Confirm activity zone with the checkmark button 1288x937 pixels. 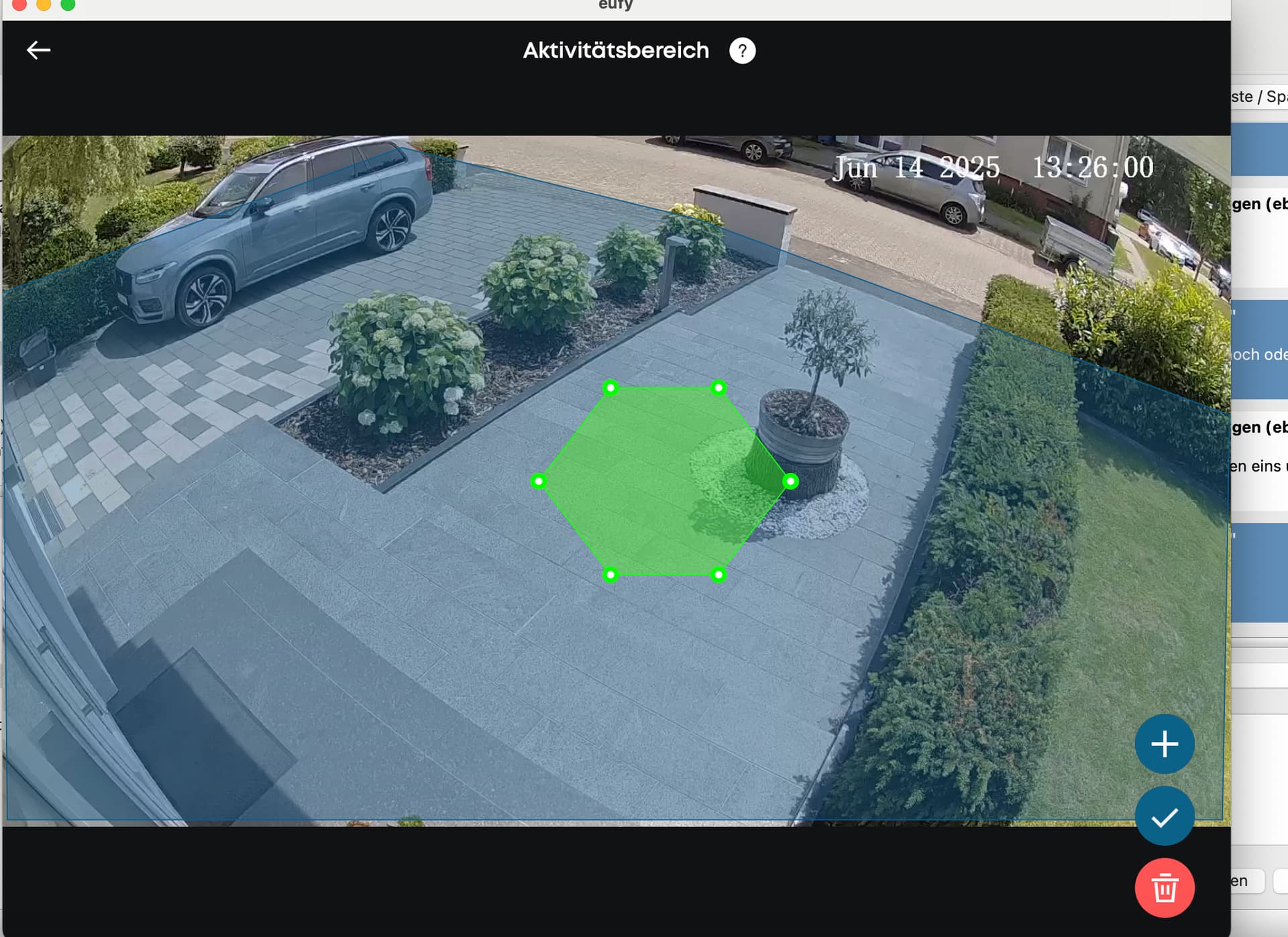tap(1165, 816)
